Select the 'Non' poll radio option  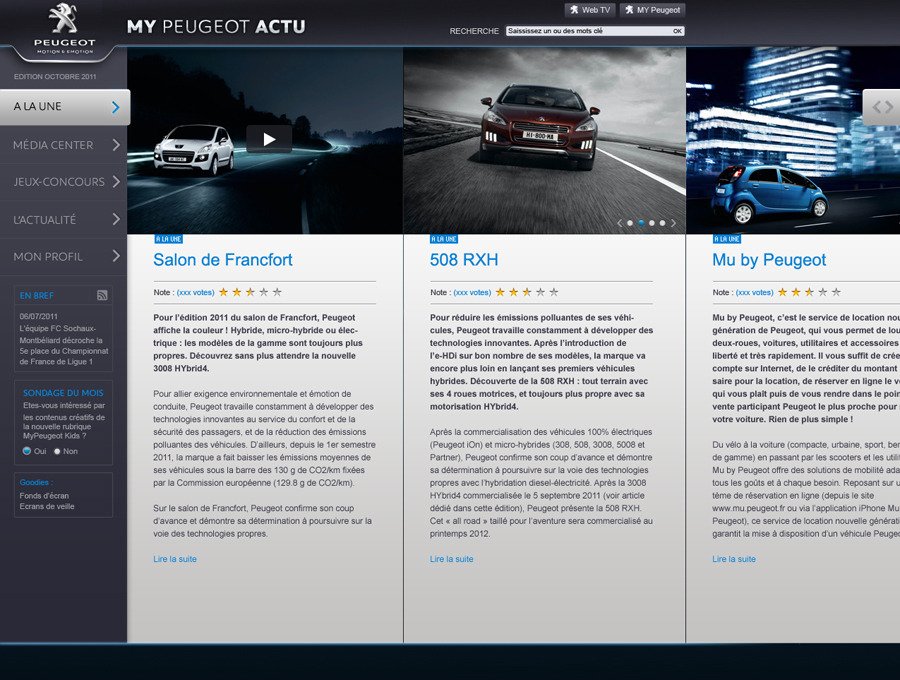(x=57, y=451)
